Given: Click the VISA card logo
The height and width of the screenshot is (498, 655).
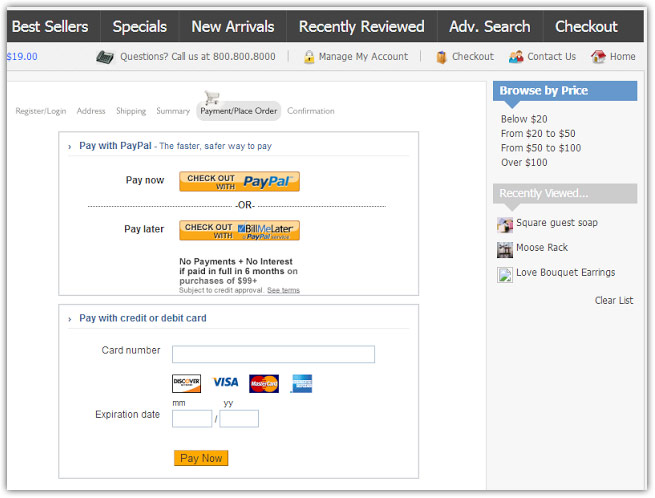Looking at the screenshot, I should click(226, 382).
